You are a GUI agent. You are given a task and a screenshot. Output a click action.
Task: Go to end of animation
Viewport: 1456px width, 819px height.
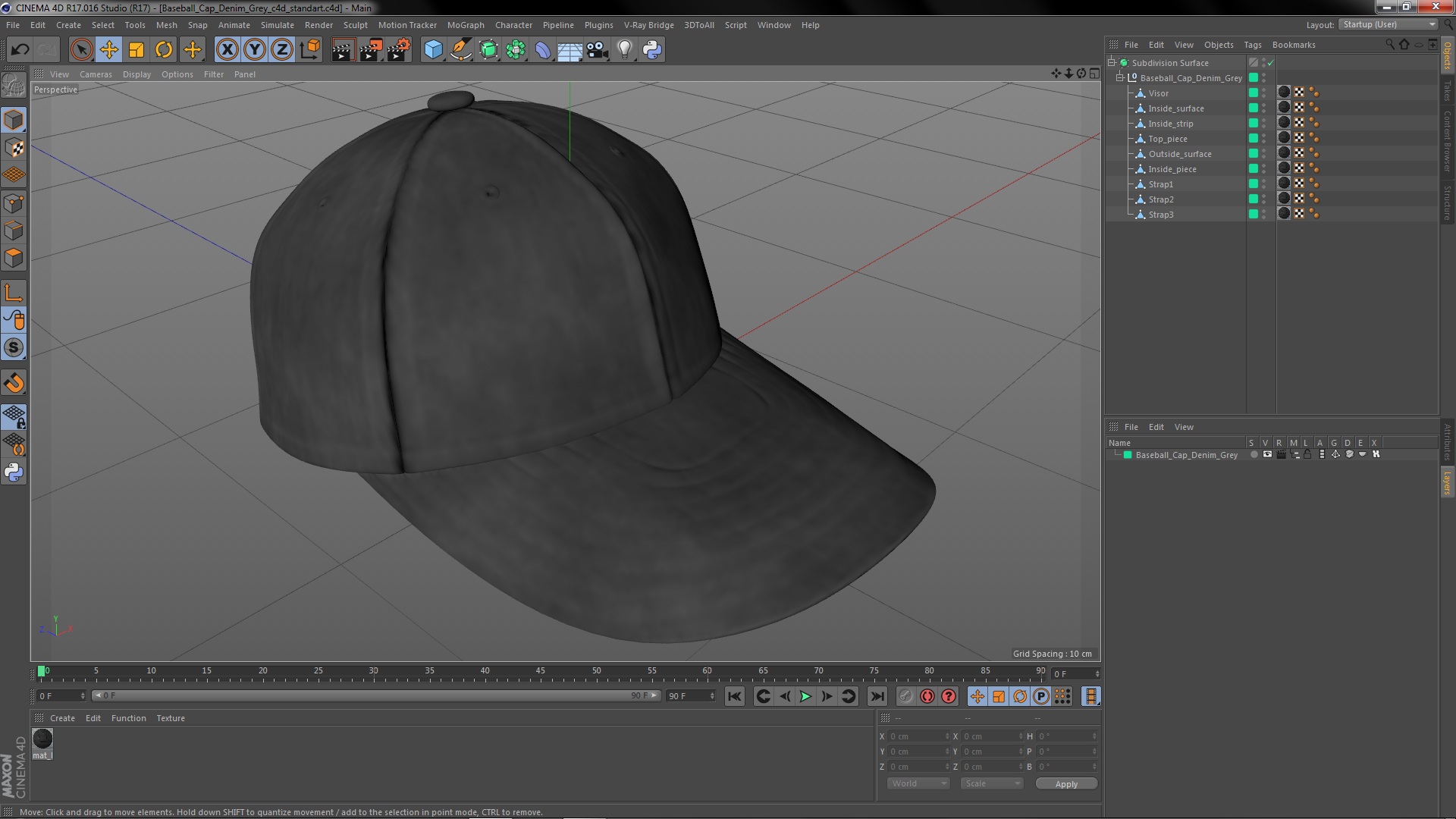[x=877, y=696]
